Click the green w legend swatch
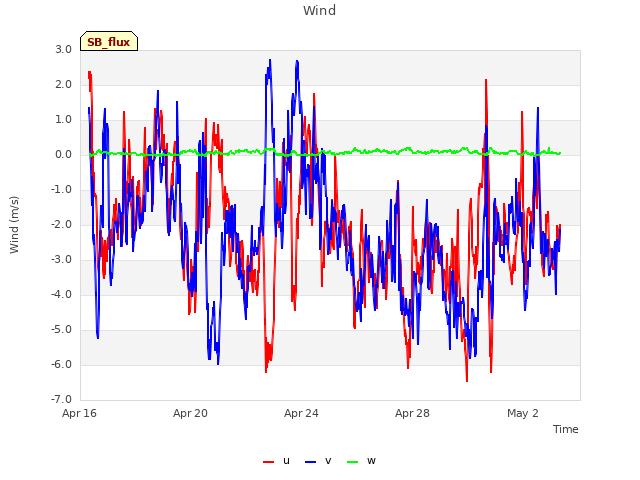 pyautogui.click(x=352, y=462)
